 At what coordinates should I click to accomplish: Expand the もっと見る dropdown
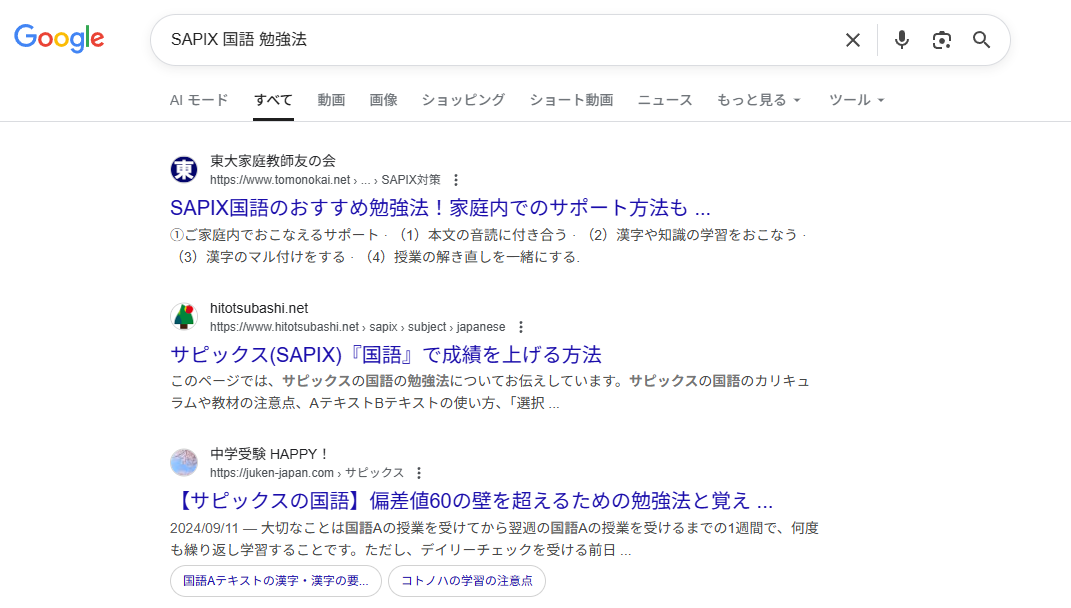click(759, 100)
